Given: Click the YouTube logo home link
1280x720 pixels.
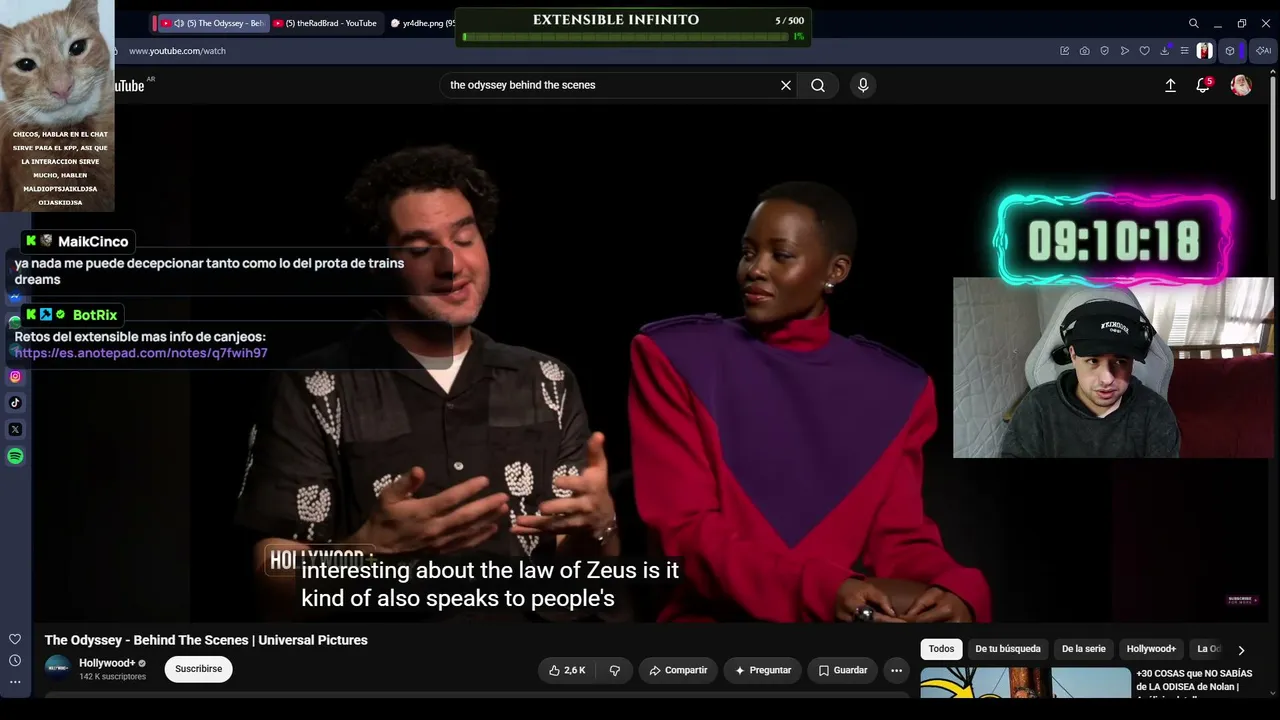Looking at the screenshot, I should coord(130,85).
